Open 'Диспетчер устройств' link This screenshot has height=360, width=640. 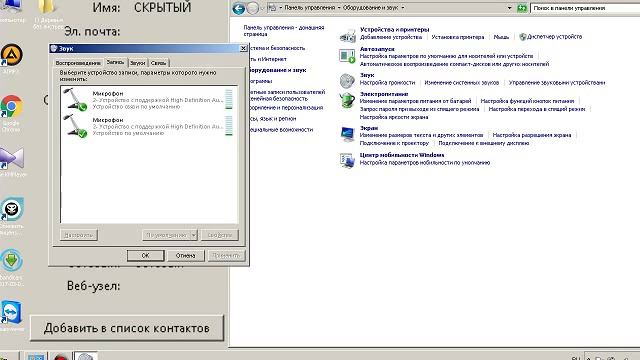pos(554,37)
